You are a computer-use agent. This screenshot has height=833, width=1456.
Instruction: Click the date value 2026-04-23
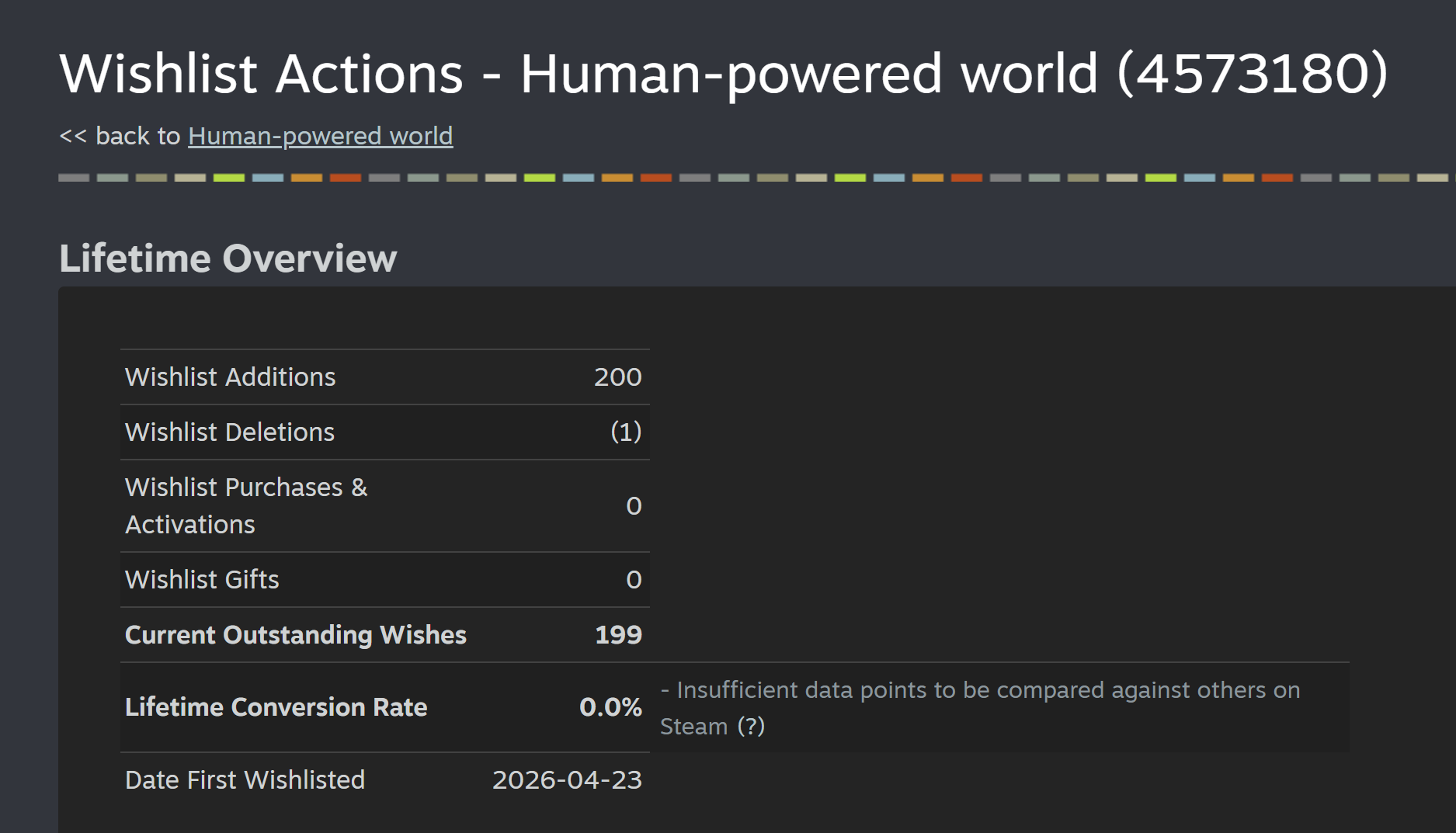click(567, 780)
